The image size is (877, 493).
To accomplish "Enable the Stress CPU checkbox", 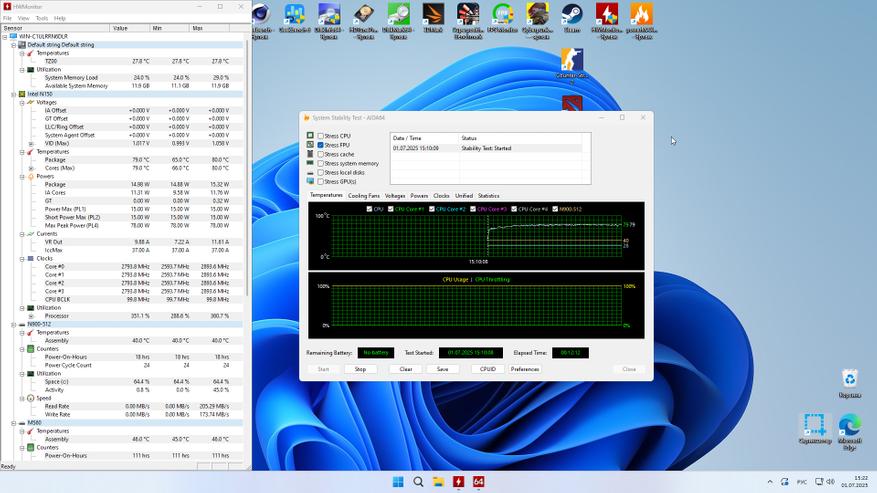I will (321, 135).
